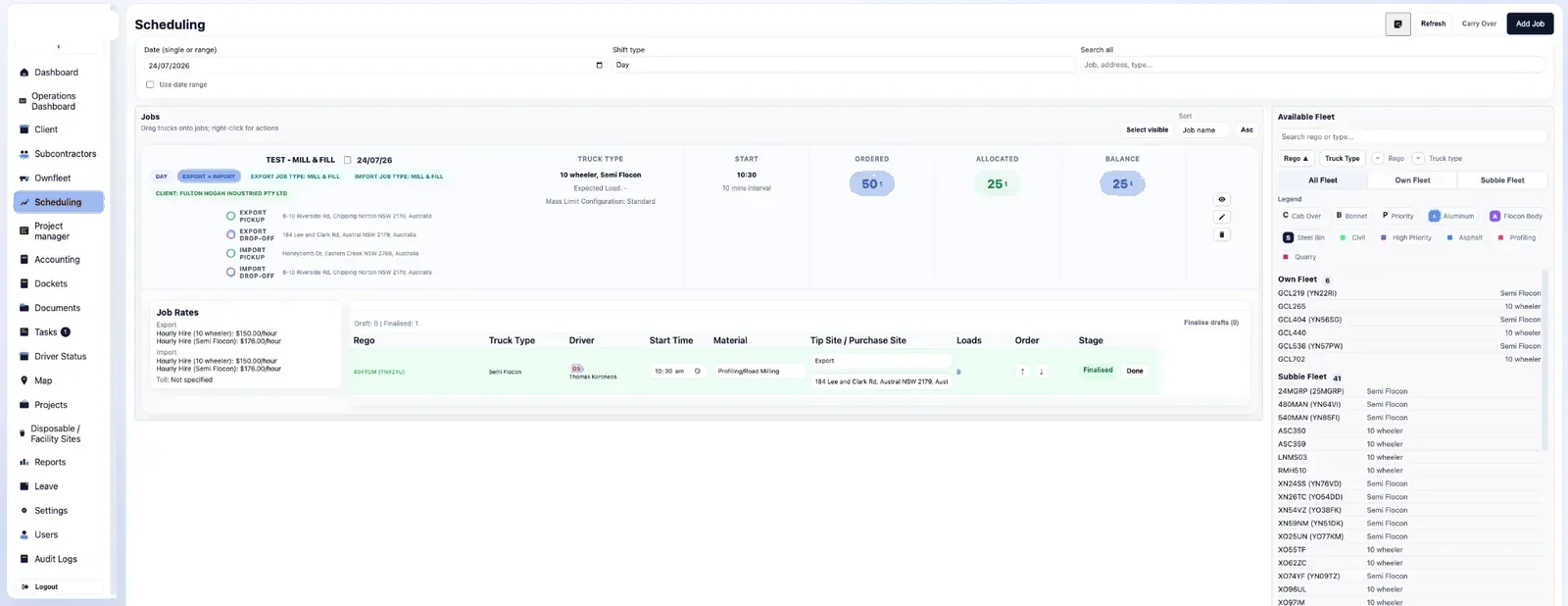This screenshot has height=606, width=1568.
Task: Click the dark icon button beside Refresh
Action: coord(1398,24)
